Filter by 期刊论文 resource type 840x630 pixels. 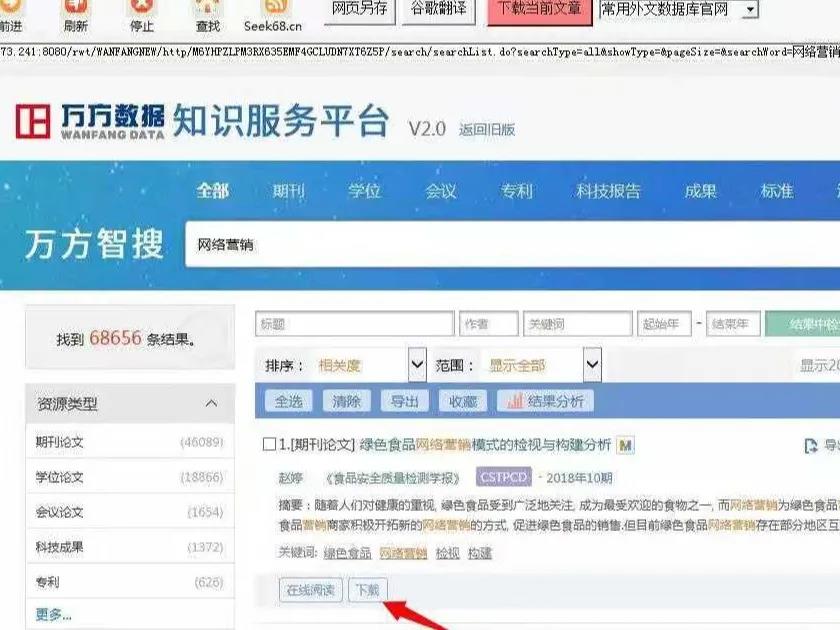pyautogui.click(x=130, y=442)
